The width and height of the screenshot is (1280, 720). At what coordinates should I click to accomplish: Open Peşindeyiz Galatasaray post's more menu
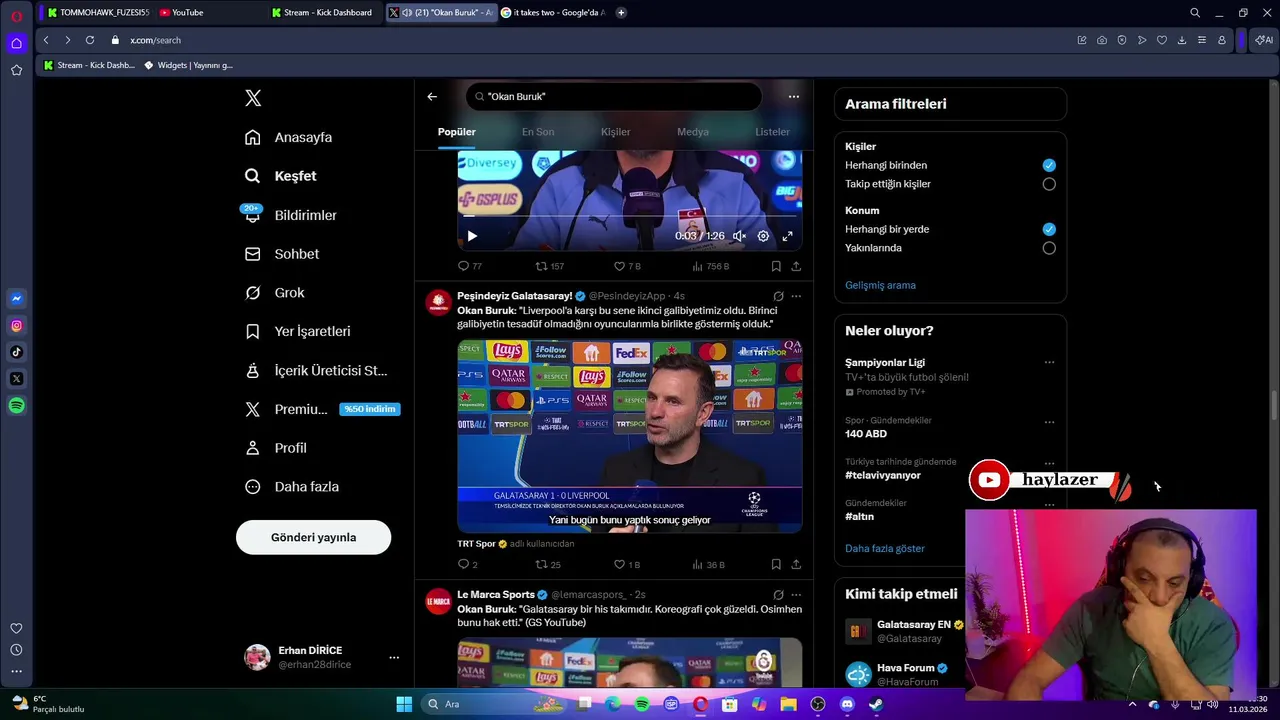click(796, 296)
